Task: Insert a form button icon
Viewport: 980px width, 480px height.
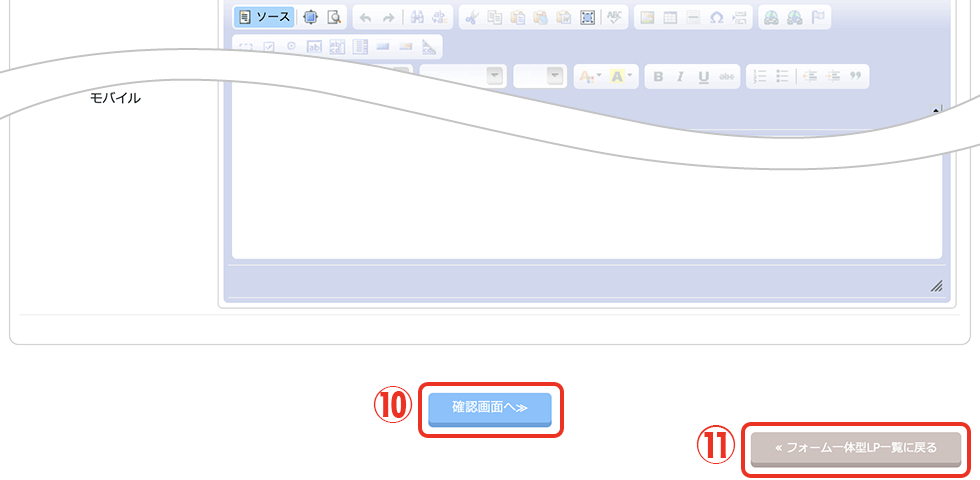Action: tap(383, 47)
